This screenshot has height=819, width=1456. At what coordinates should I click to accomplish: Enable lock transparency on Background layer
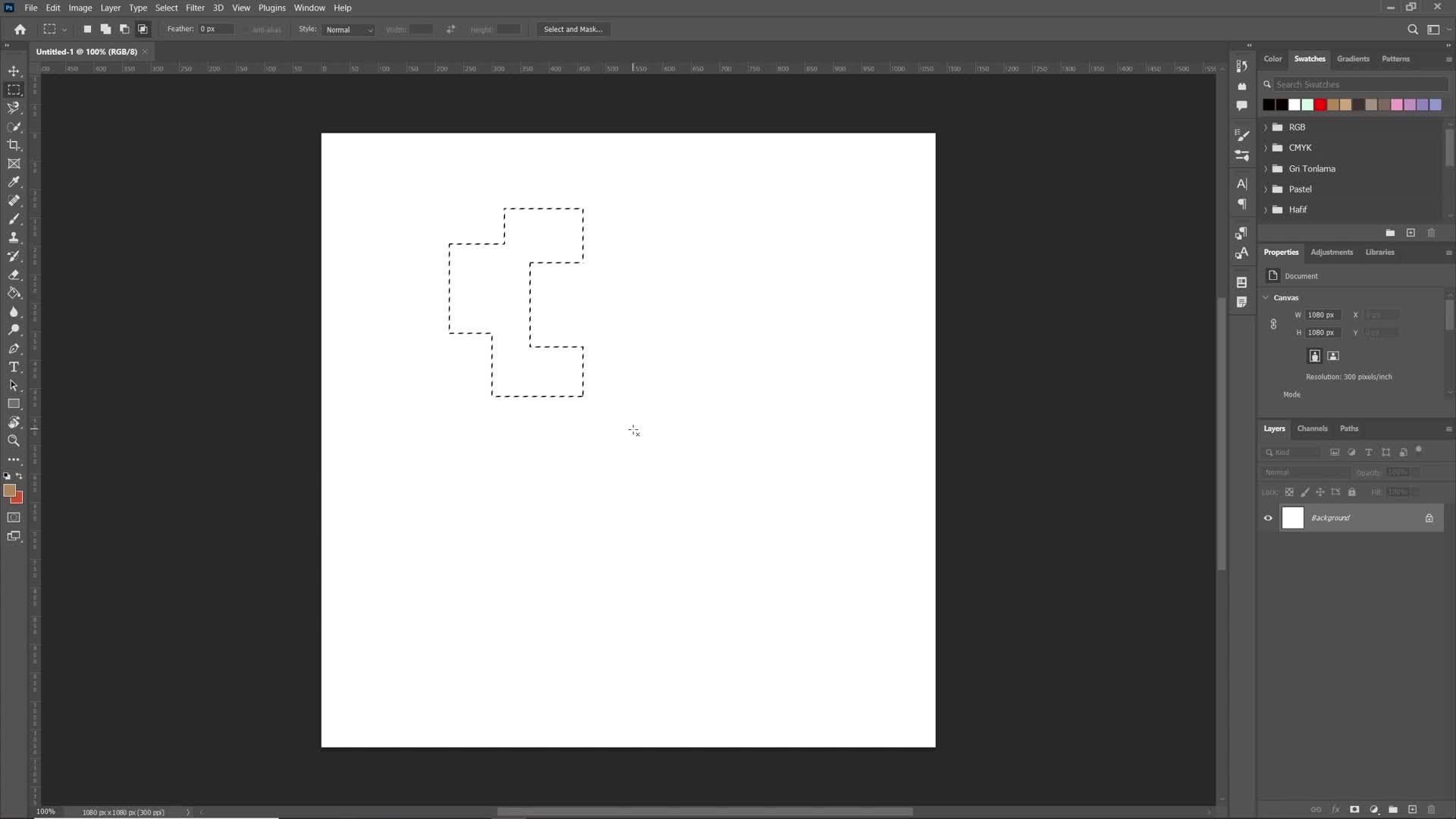click(x=1289, y=492)
